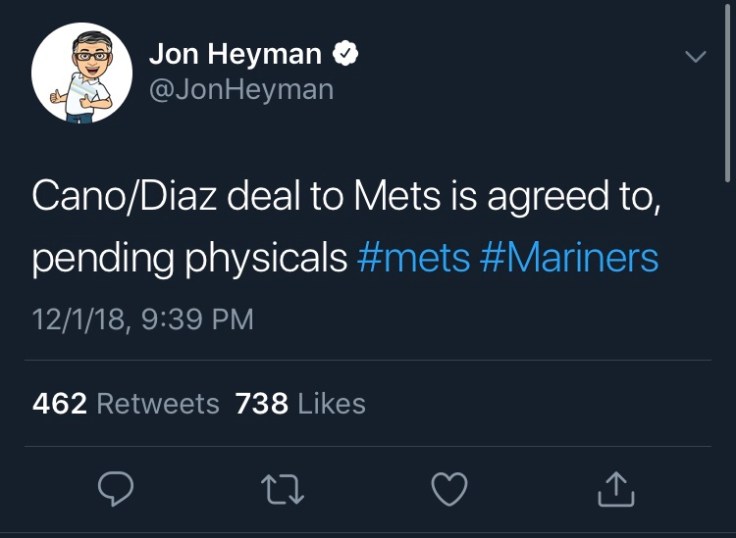
Task: Open the #Mariners hashtag
Action: [x=569, y=258]
